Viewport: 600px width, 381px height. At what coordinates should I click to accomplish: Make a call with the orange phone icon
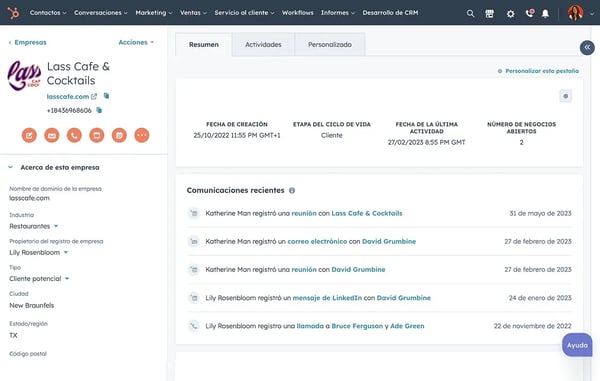click(x=74, y=135)
